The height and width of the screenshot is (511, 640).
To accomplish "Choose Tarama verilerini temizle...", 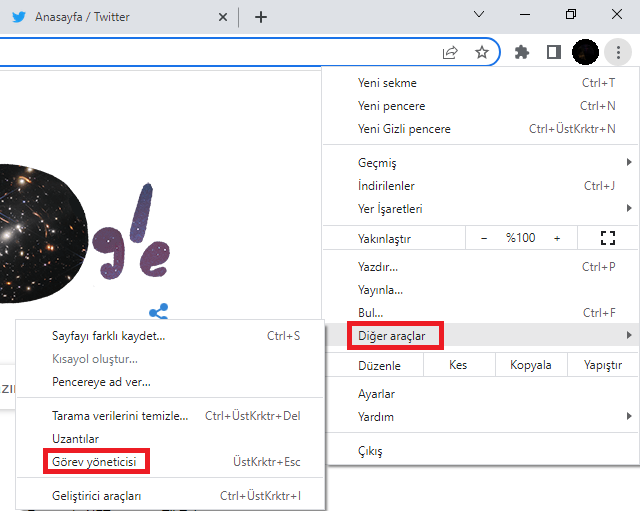I will click(170, 415).
